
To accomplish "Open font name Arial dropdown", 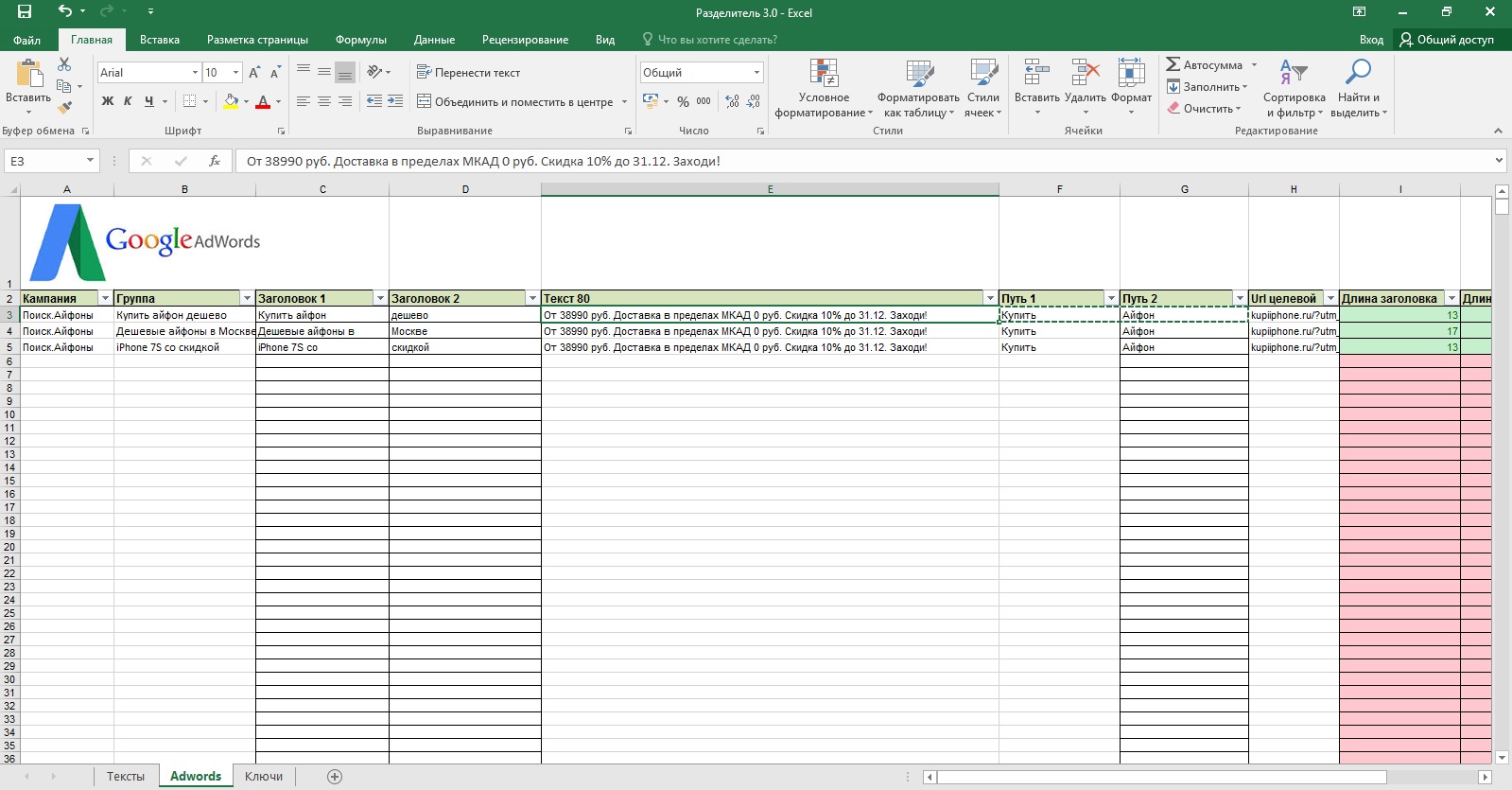I will coord(195,73).
